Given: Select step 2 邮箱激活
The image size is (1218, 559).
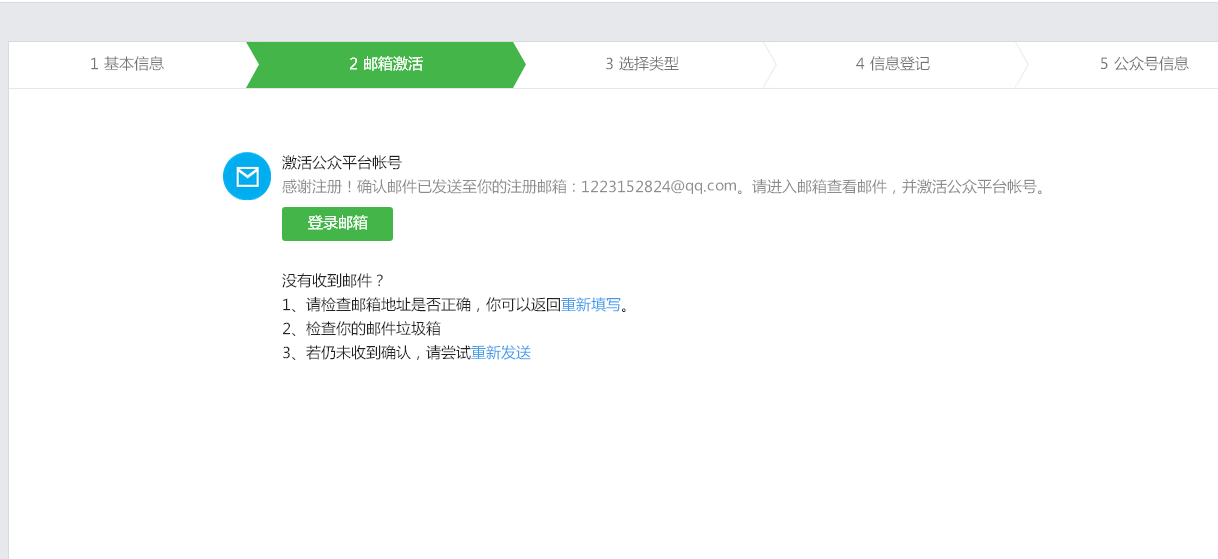Looking at the screenshot, I should 386,64.
